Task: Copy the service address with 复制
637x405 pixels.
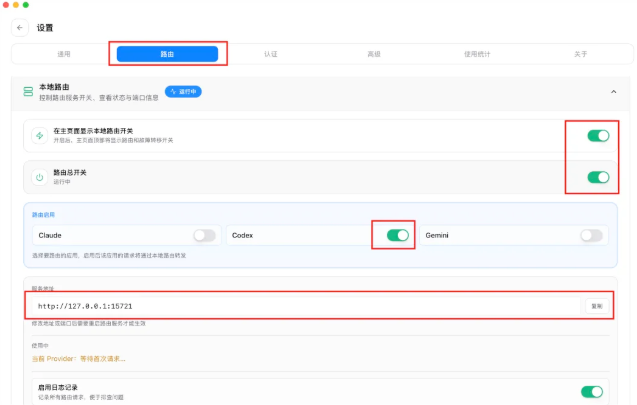Action: point(597,306)
